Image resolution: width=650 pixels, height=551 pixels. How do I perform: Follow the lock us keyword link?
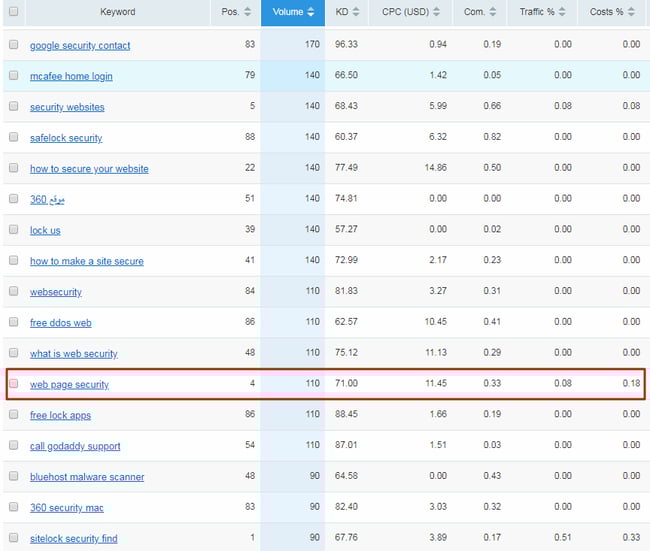click(x=45, y=231)
